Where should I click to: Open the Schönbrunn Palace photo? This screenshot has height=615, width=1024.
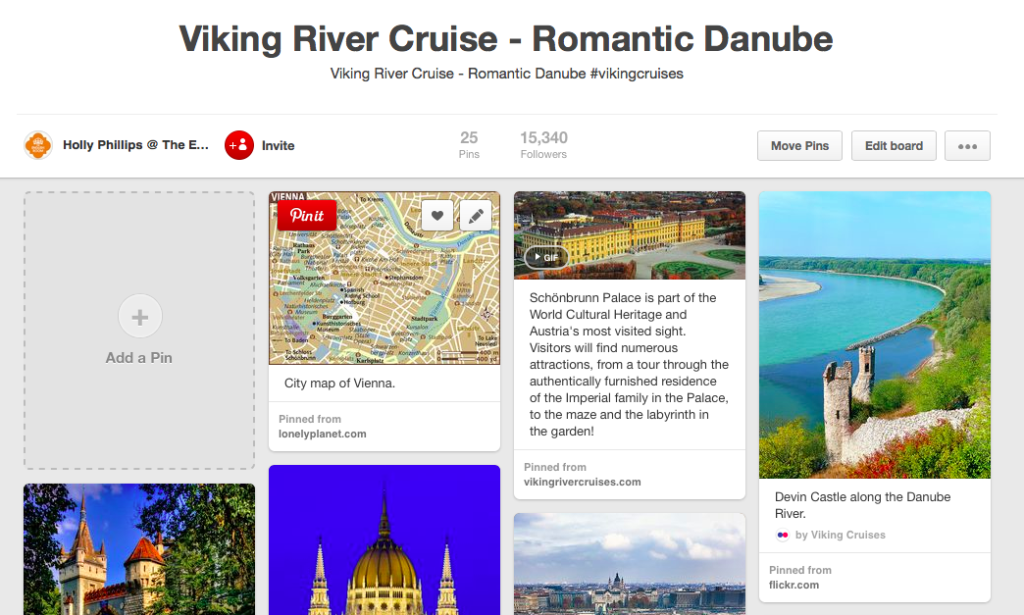coord(630,235)
